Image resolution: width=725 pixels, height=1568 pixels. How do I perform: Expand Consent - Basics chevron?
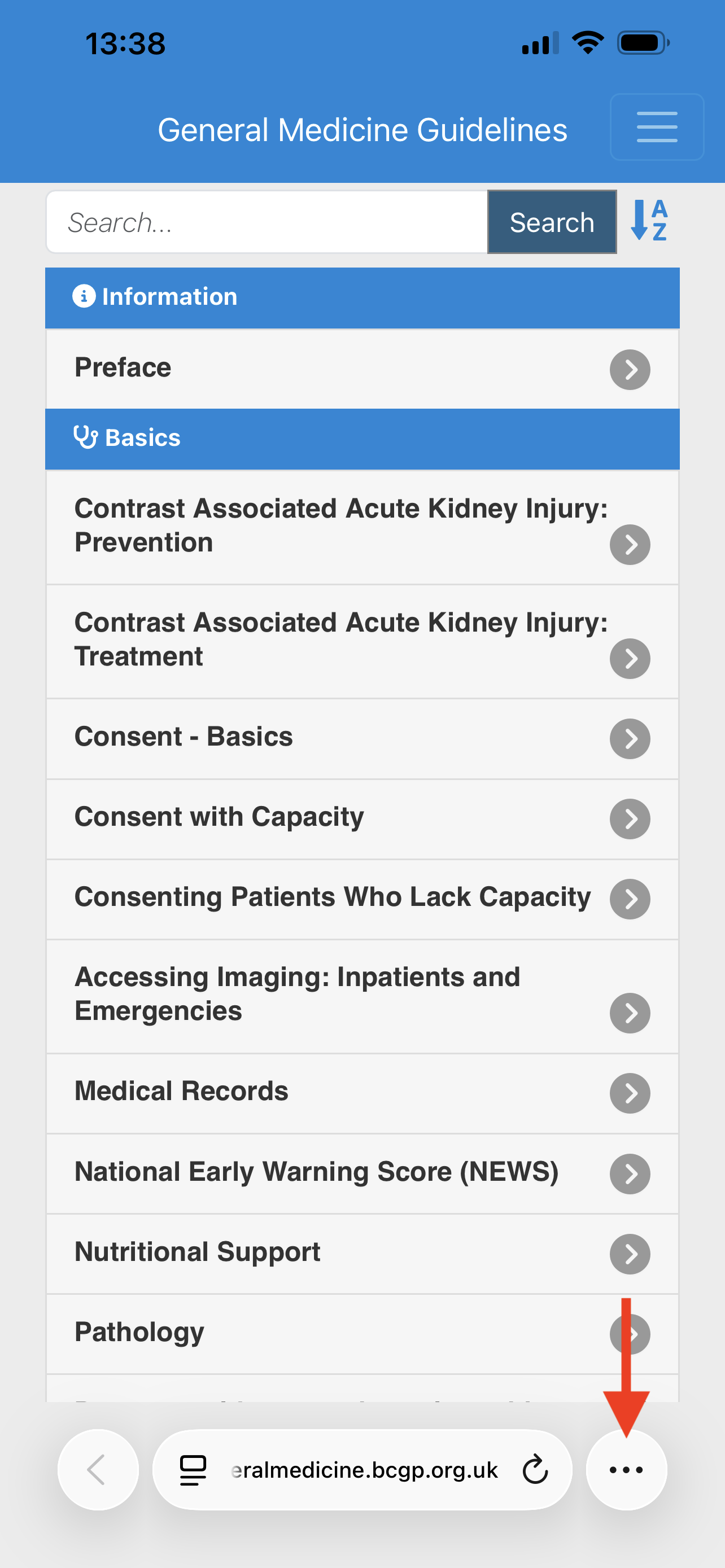[x=630, y=738]
